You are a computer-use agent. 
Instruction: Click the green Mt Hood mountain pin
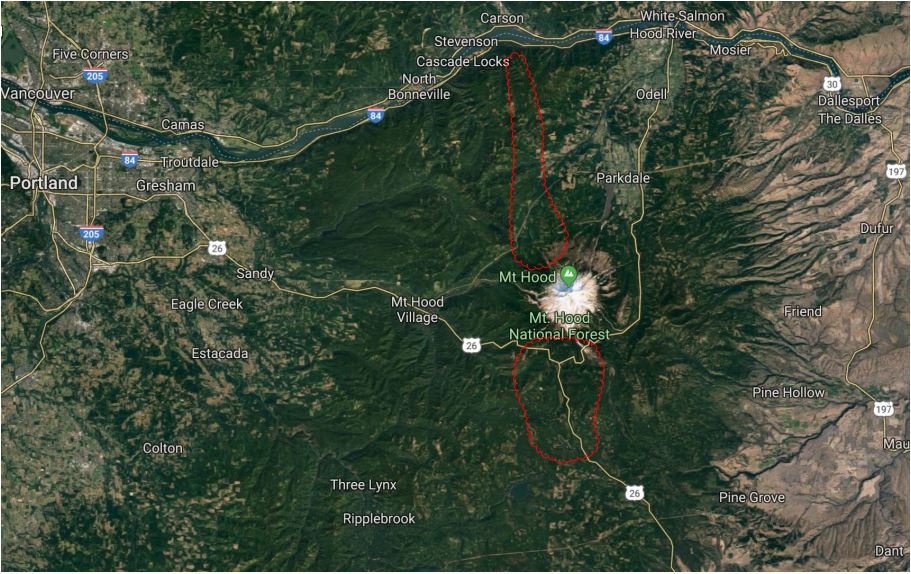569,274
